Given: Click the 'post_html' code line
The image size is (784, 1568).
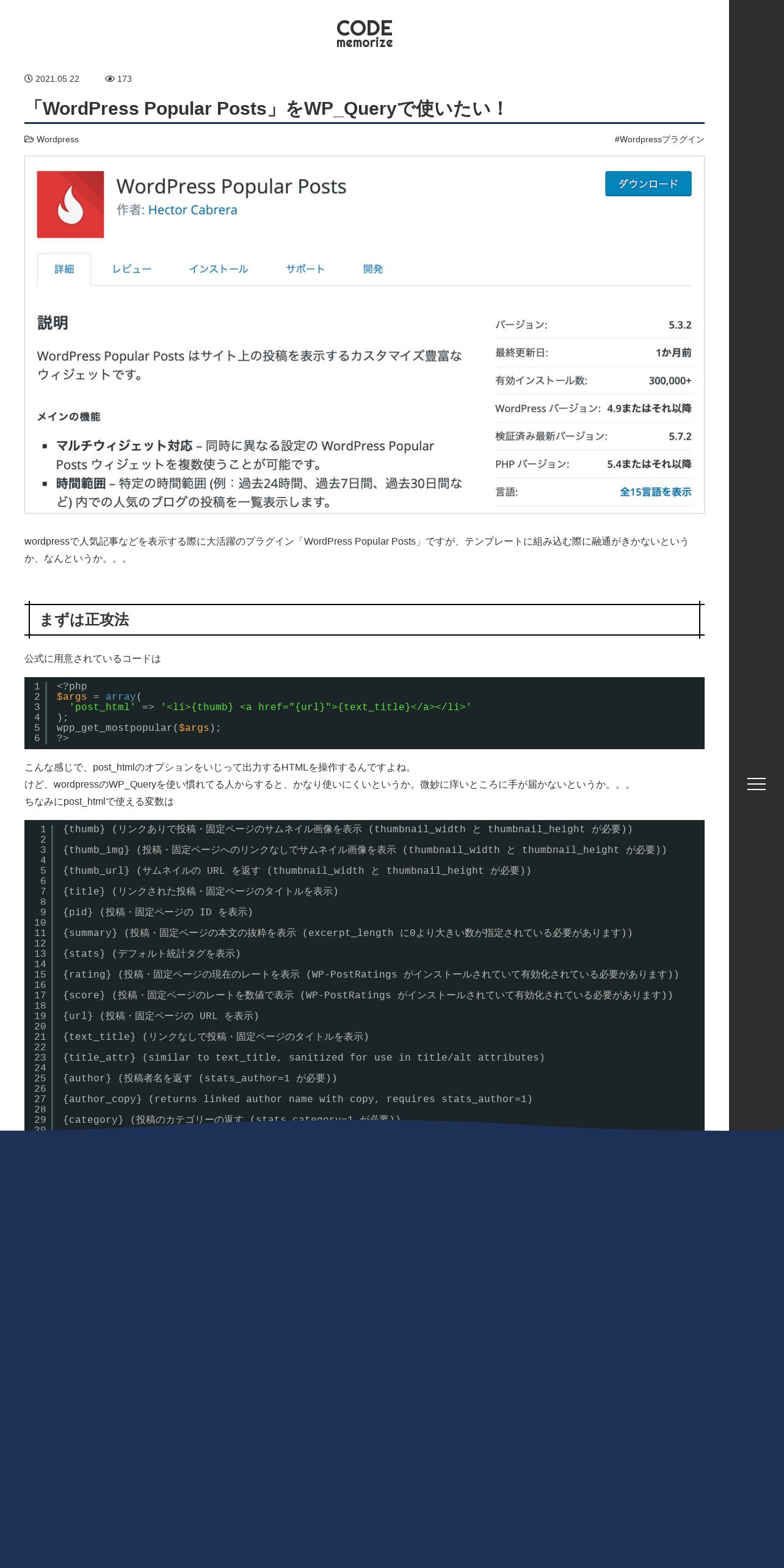Looking at the screenshot, I should click(x=270, y=707).
